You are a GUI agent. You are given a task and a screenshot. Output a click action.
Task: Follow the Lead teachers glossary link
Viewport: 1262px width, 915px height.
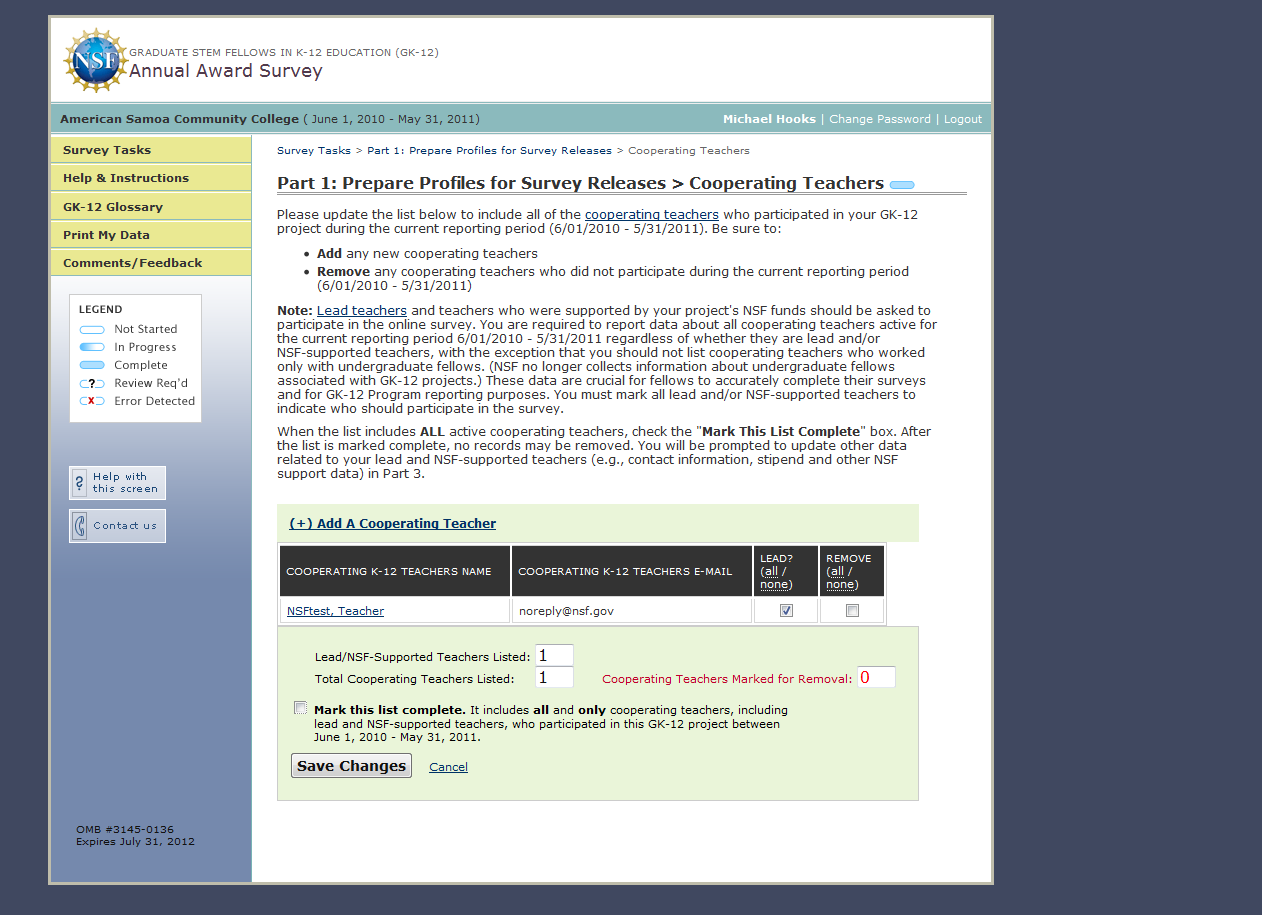362,311
